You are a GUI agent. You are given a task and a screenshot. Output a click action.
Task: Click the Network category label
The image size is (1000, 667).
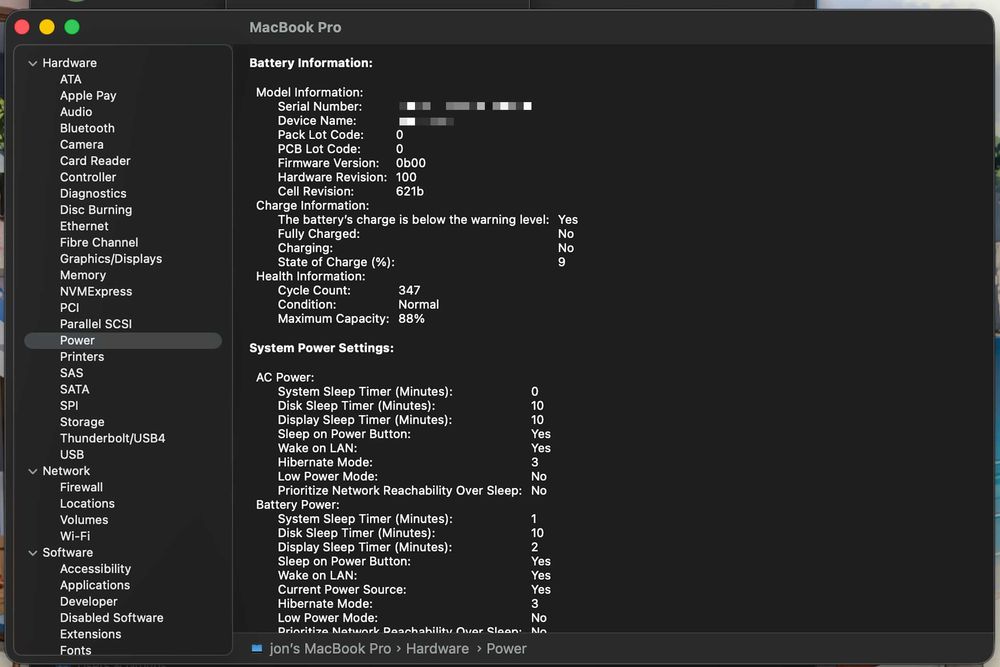point(66,471)
